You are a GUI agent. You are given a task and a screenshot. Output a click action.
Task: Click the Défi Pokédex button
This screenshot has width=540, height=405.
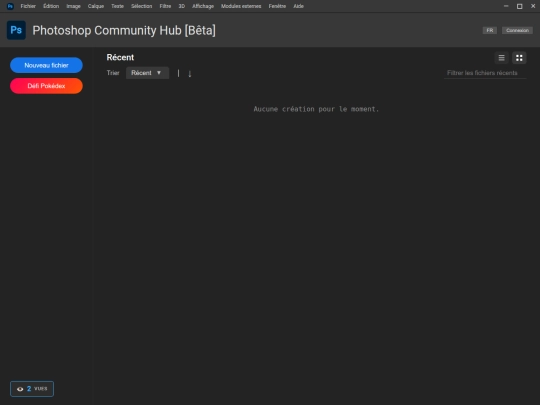click(x=46, y=86)
